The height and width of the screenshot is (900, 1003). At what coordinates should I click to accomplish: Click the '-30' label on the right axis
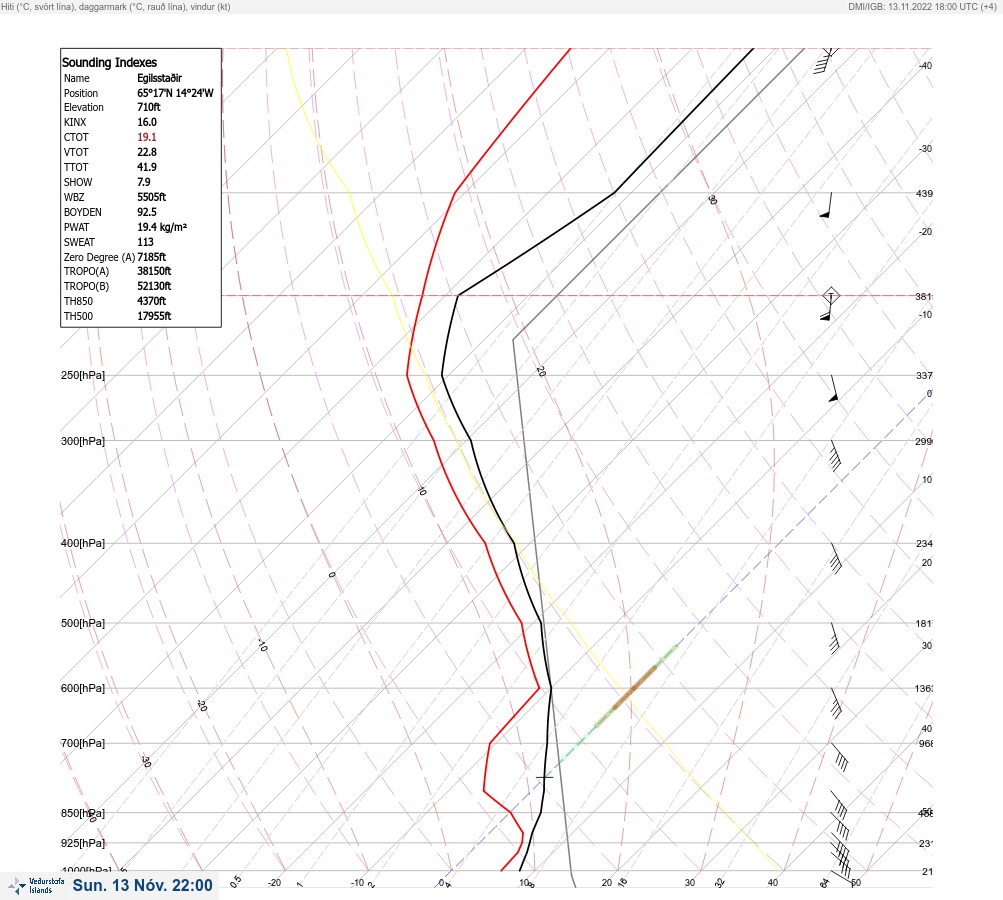(x=925, y=148)
